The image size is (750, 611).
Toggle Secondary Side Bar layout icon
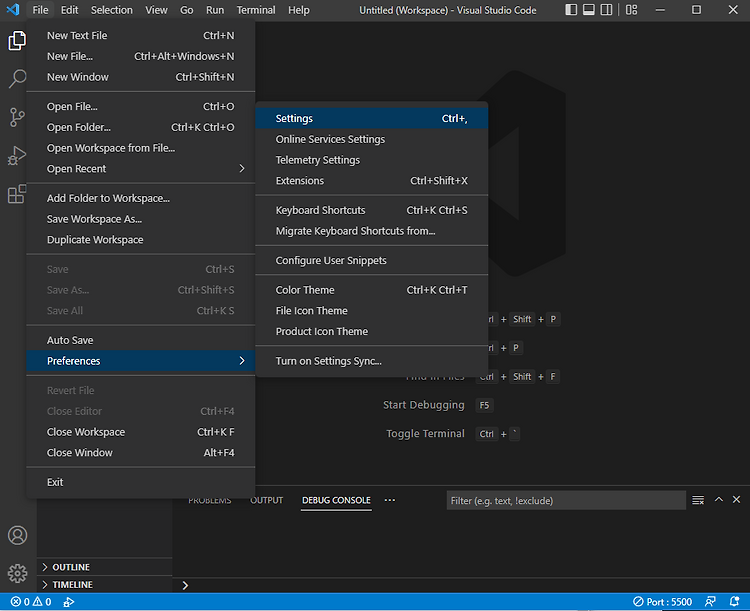[x=607, y=10]
